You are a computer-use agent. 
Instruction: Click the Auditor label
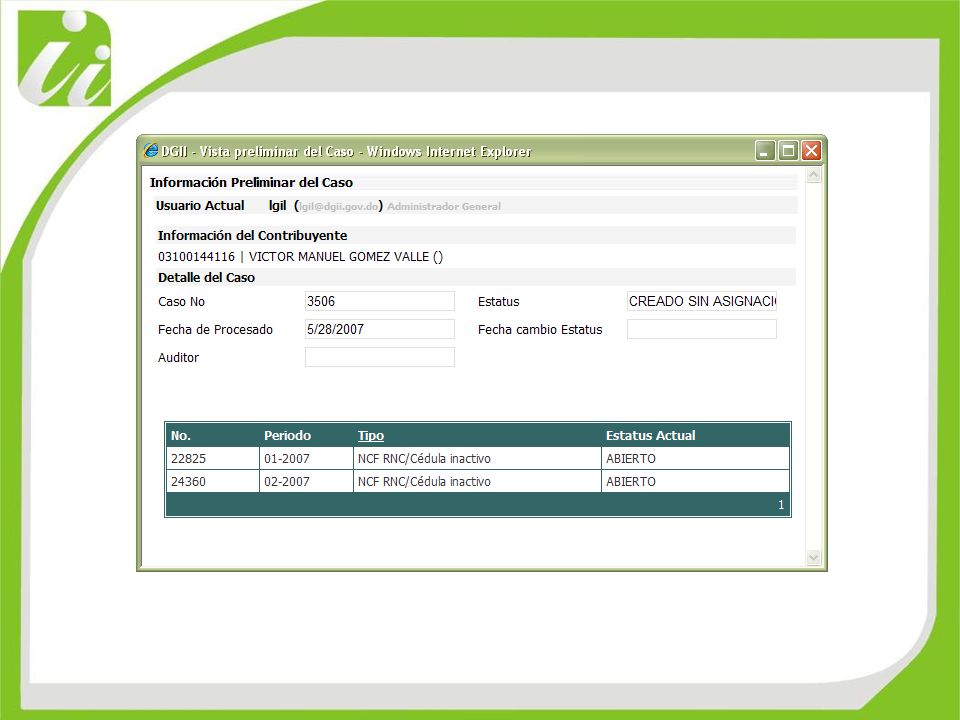pyautogui.click(x=178, y=358)
